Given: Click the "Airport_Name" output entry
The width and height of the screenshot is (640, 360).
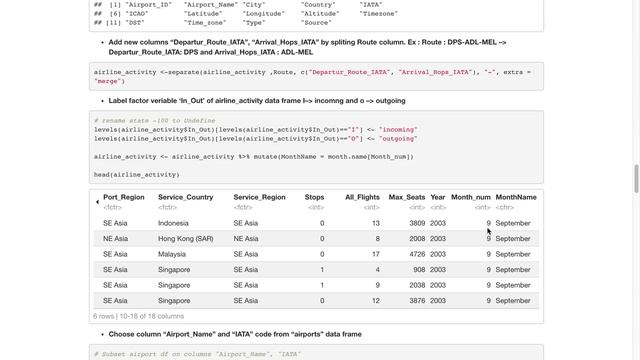Looking at the screenshot, I should 211,5.
